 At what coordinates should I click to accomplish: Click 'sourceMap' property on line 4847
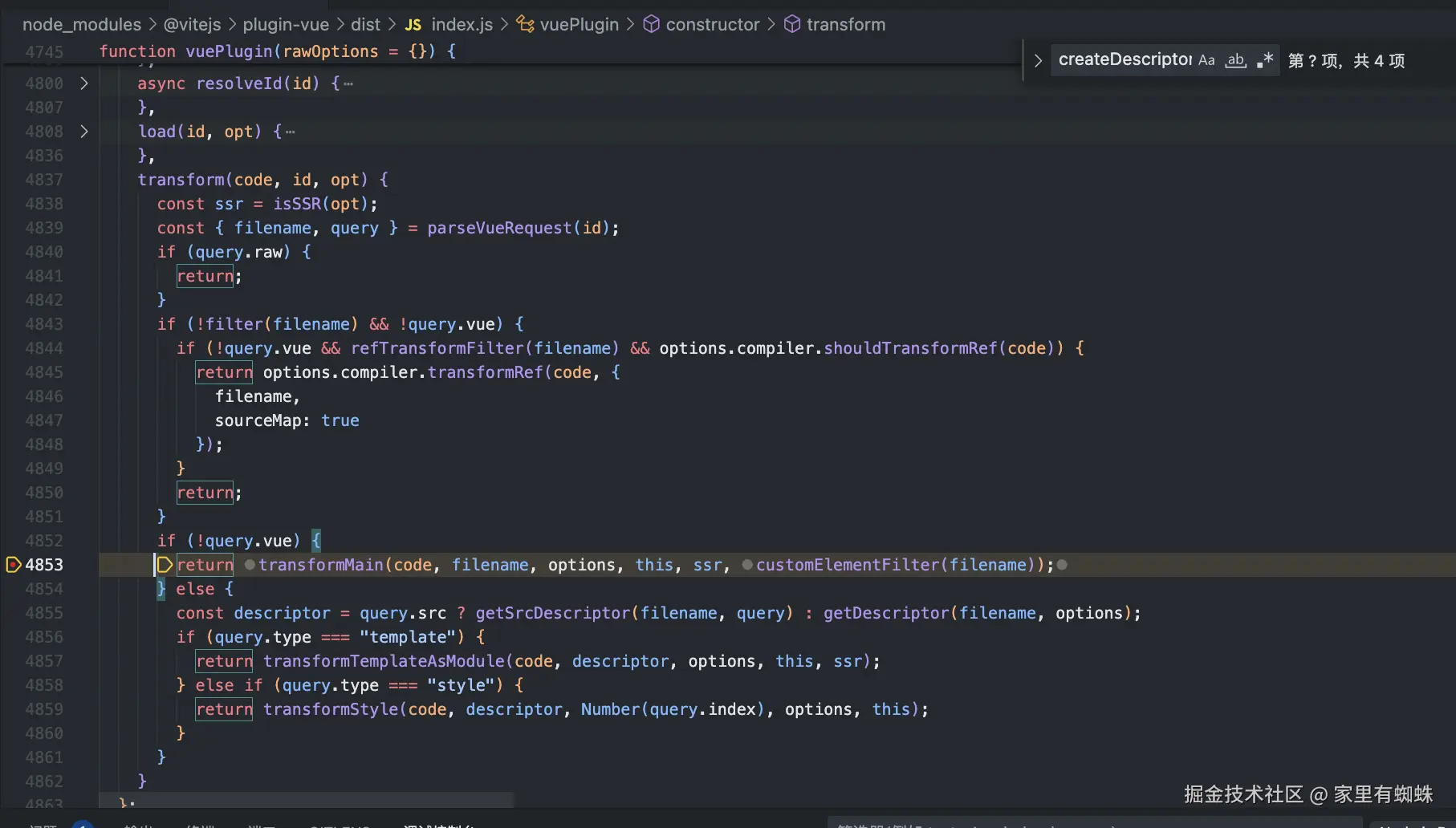258,420
